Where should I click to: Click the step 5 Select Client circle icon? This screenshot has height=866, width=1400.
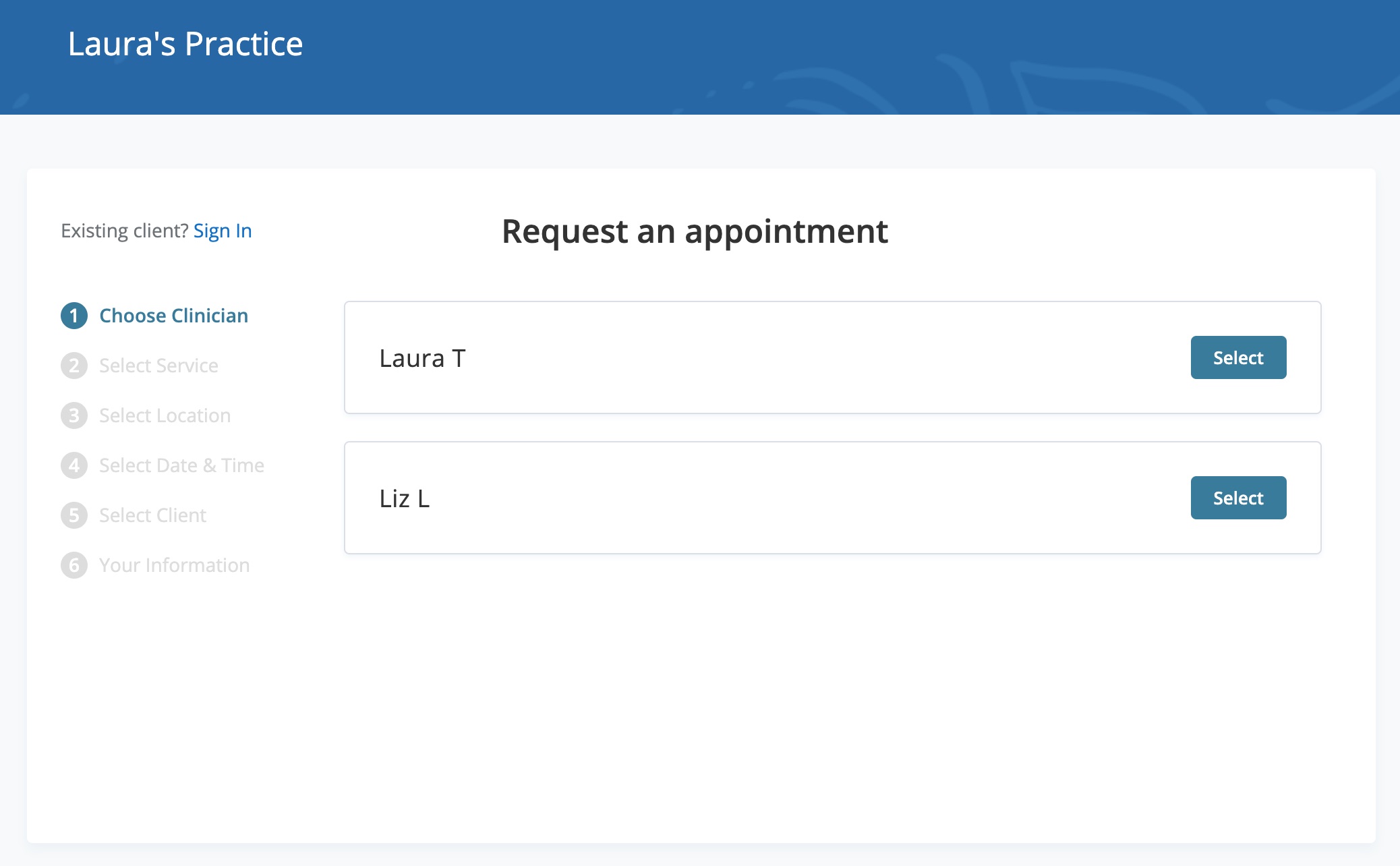[x=74, y=515]
